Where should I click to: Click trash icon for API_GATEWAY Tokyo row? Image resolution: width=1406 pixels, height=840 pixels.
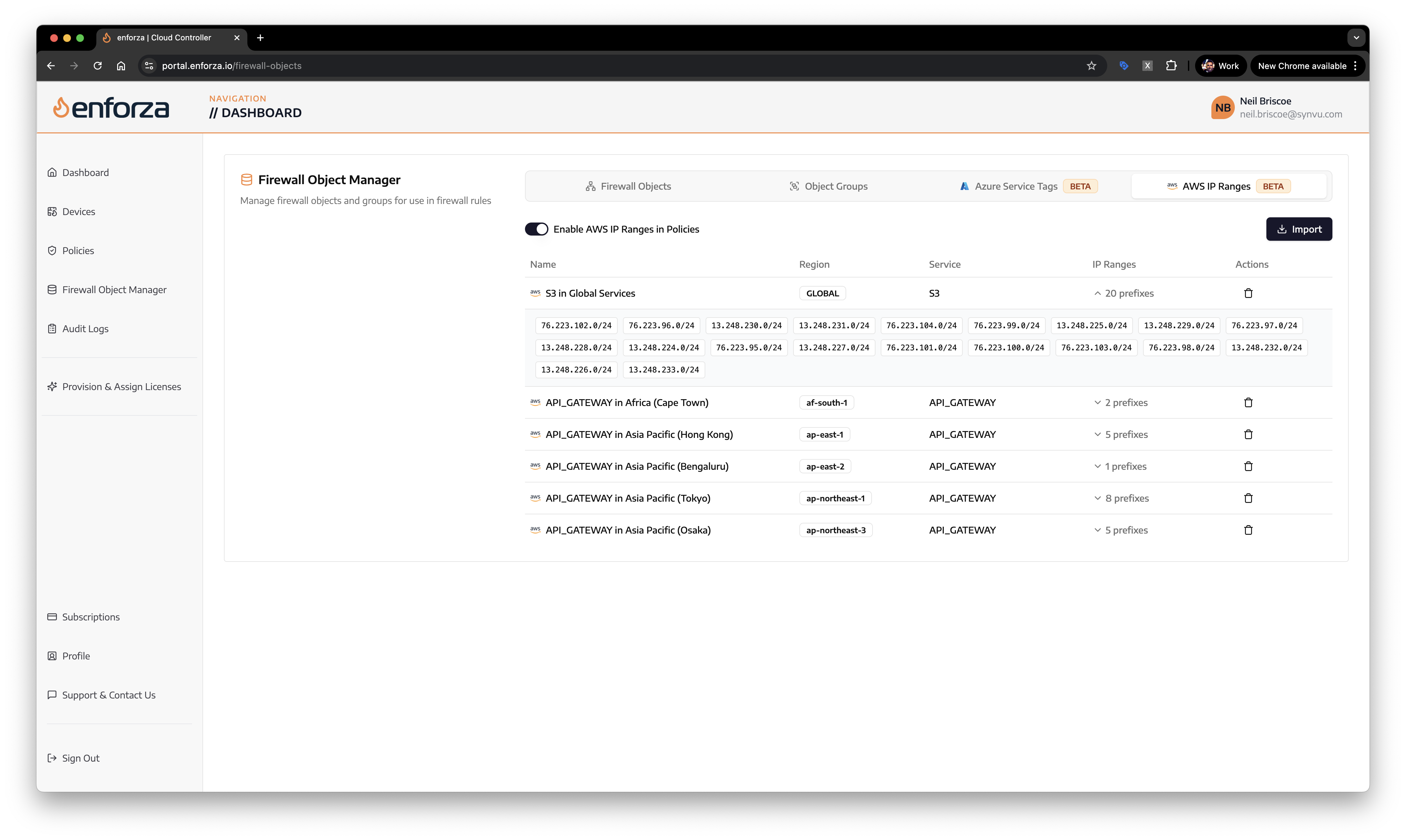tap(1248, 498)
